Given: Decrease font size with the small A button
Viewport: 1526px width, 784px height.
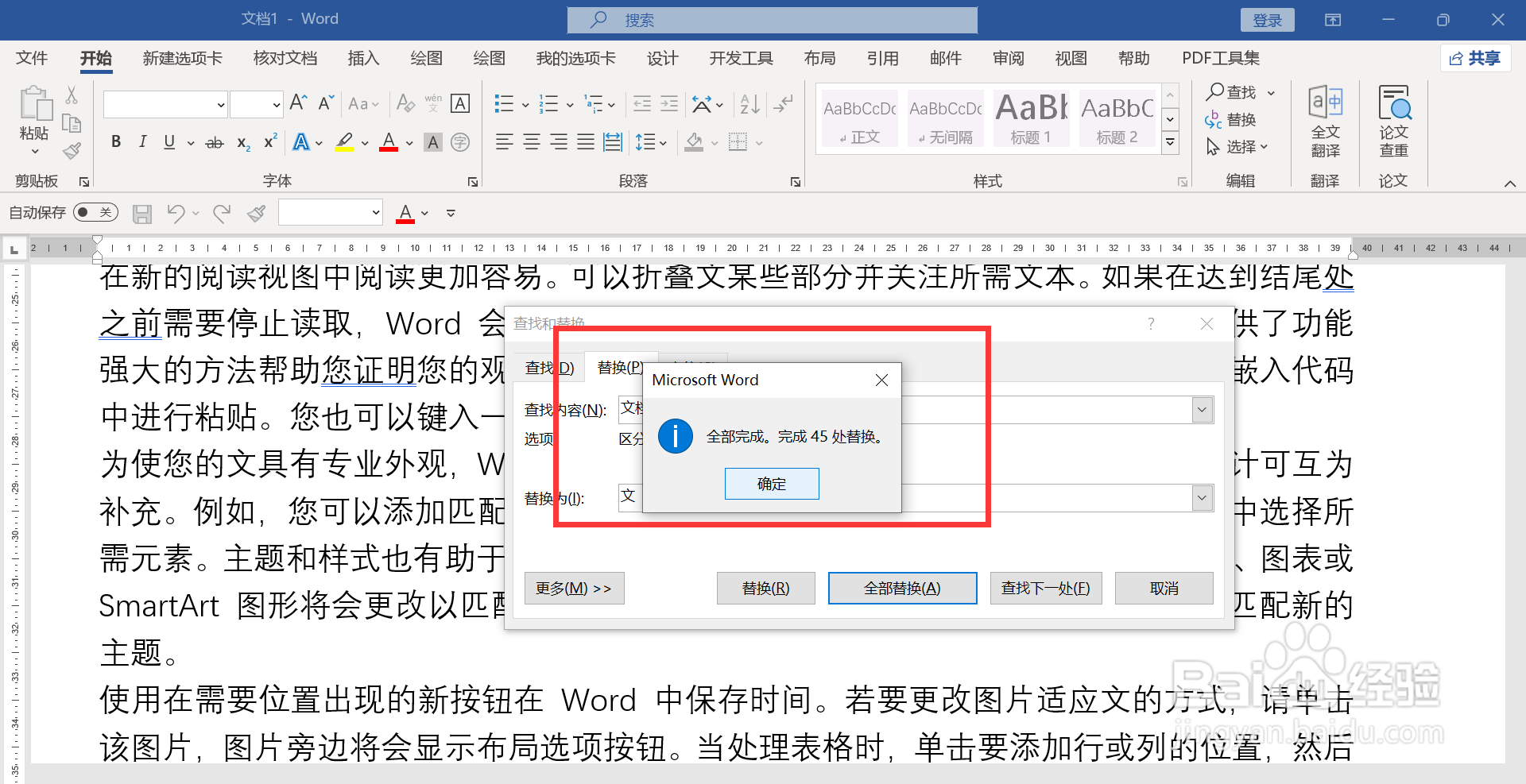Looking at the screenshot, I should click(326, 102).
